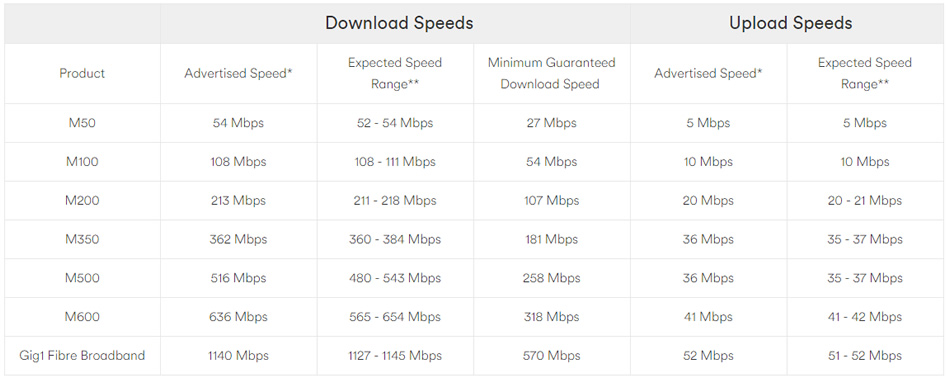Select the M600 product name

click(x=82, y=317)
